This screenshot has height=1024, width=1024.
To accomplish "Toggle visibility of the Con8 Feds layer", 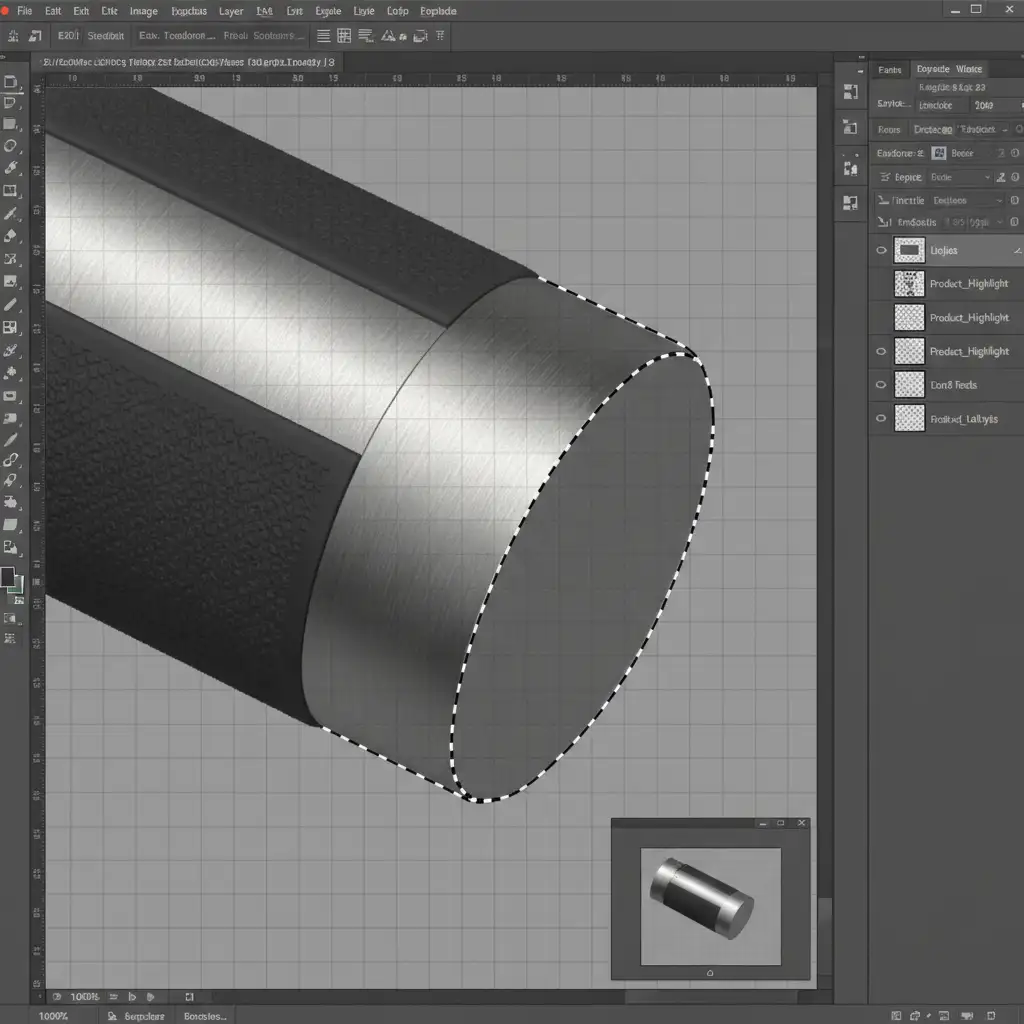I will tap(881, 385).
